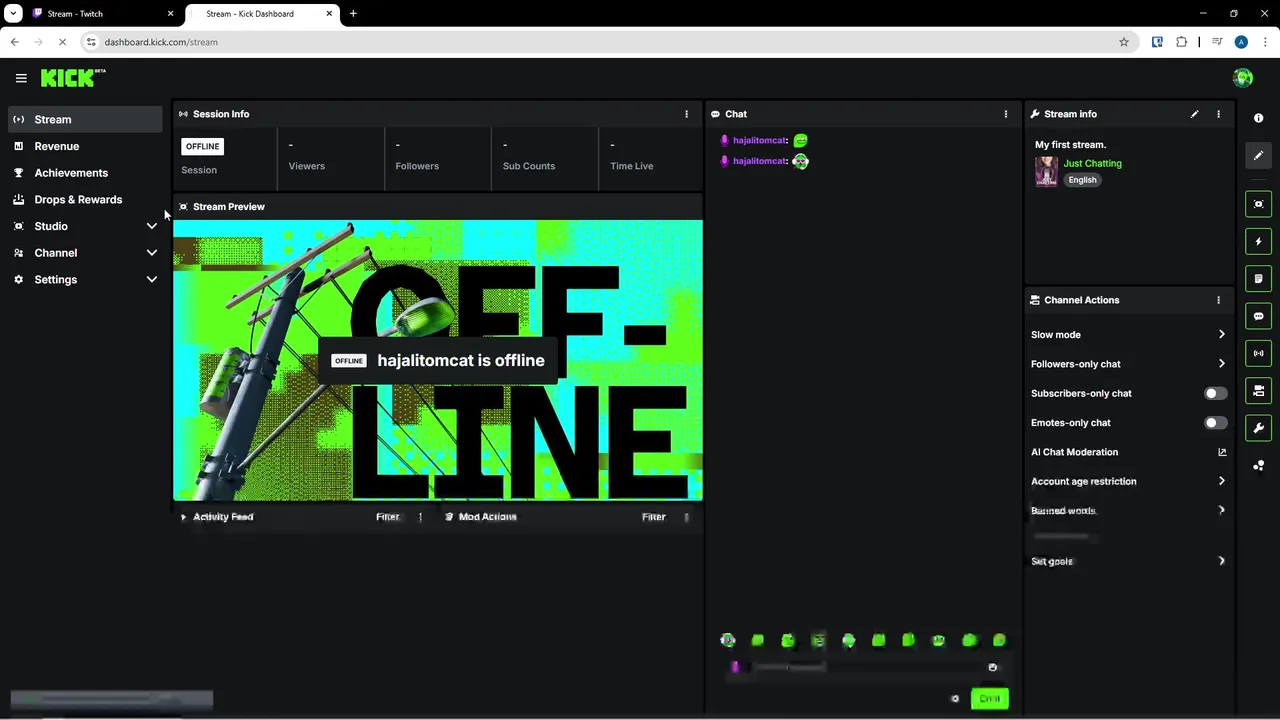Edit stream info with pencil icon

tap(1194, 114)
